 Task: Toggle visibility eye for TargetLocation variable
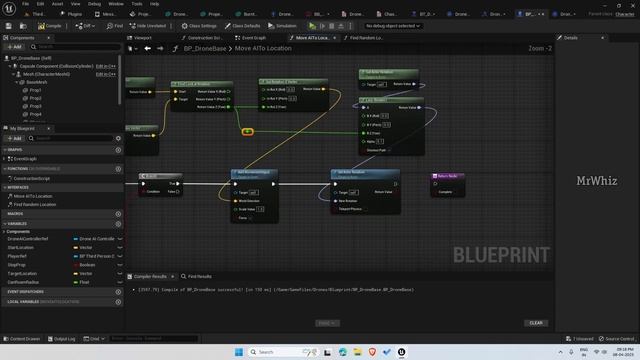click(120, 273)
